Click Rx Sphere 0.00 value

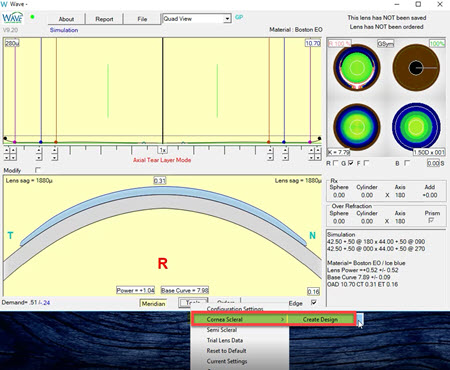[x=339, y=195]
